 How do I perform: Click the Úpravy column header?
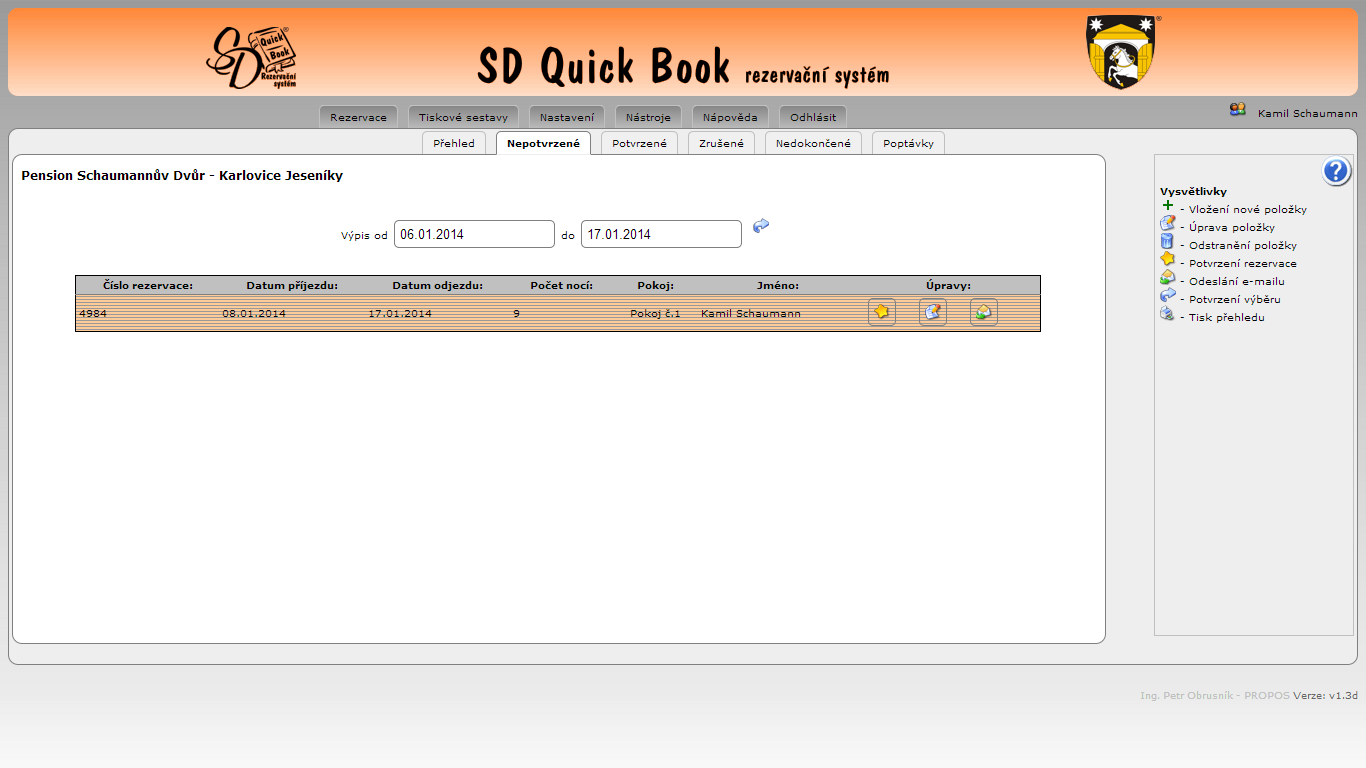948,285
